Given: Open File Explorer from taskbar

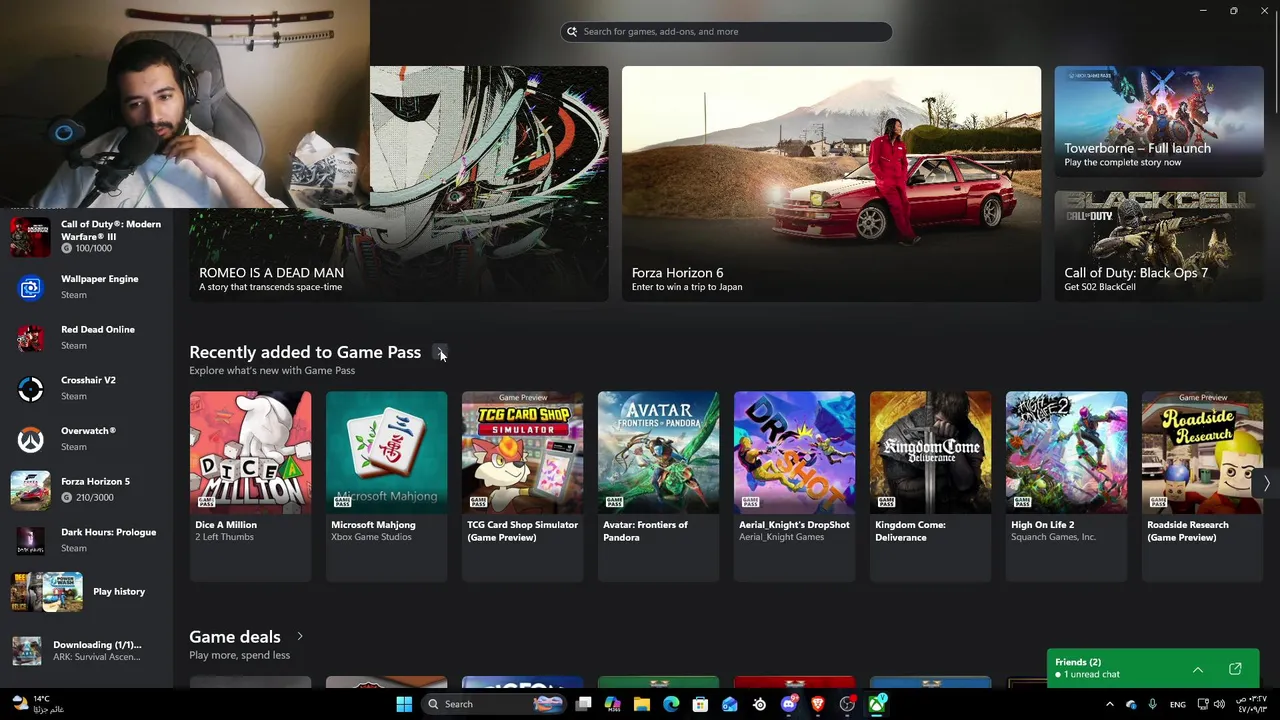Looking at the screenshot, I should (642, 704).
